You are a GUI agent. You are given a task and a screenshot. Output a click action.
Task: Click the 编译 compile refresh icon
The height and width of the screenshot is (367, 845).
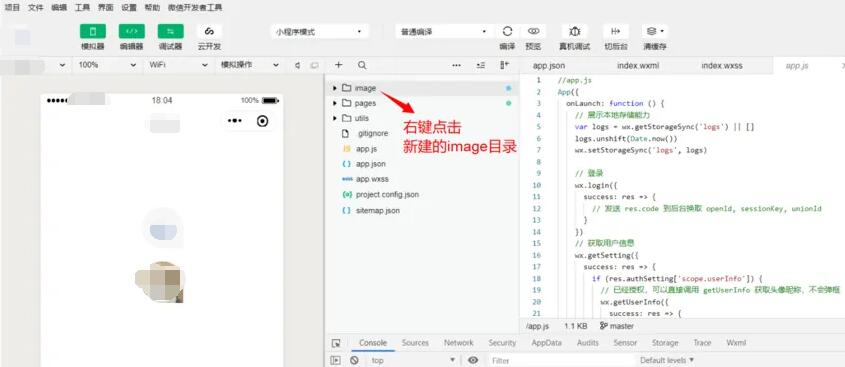(x=507, y=31)
